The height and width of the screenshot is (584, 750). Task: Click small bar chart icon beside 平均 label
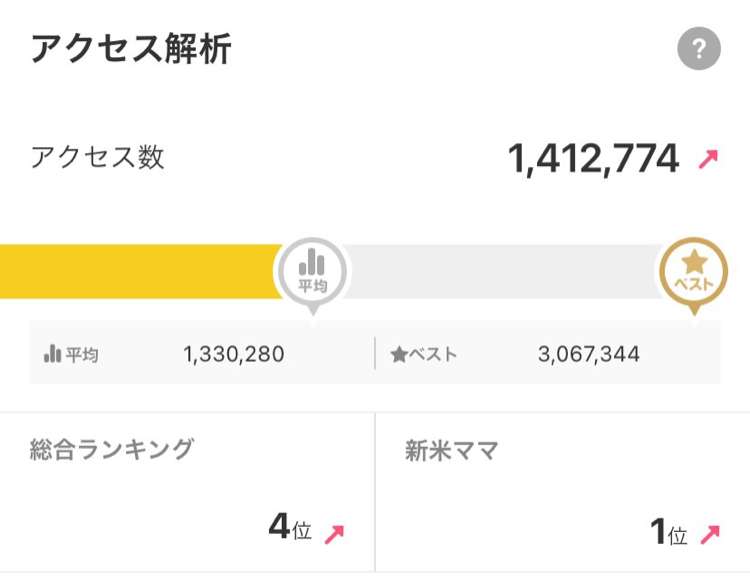coord(52,354)
